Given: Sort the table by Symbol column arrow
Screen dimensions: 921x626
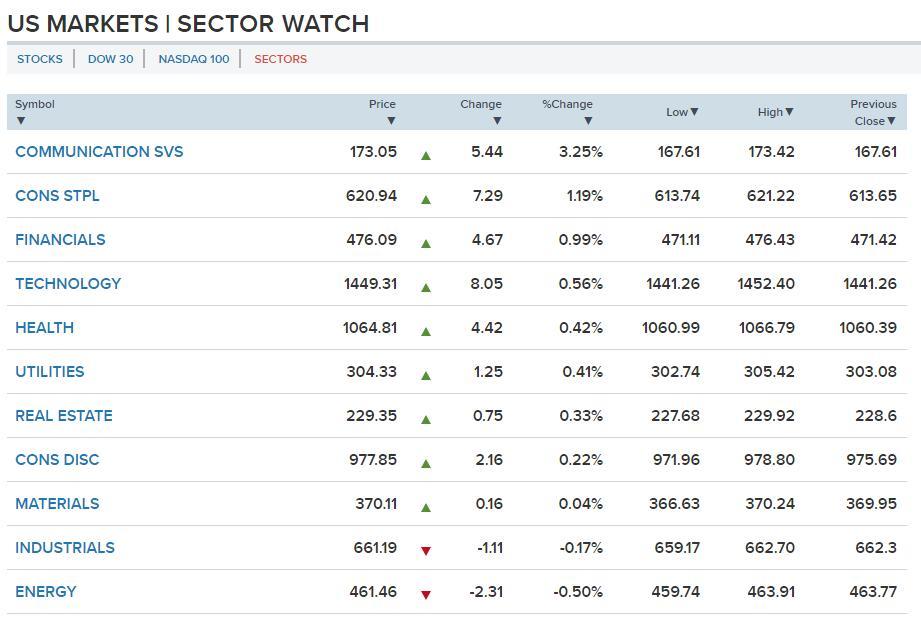Looking at the screenshot, I should click(21, 121).
